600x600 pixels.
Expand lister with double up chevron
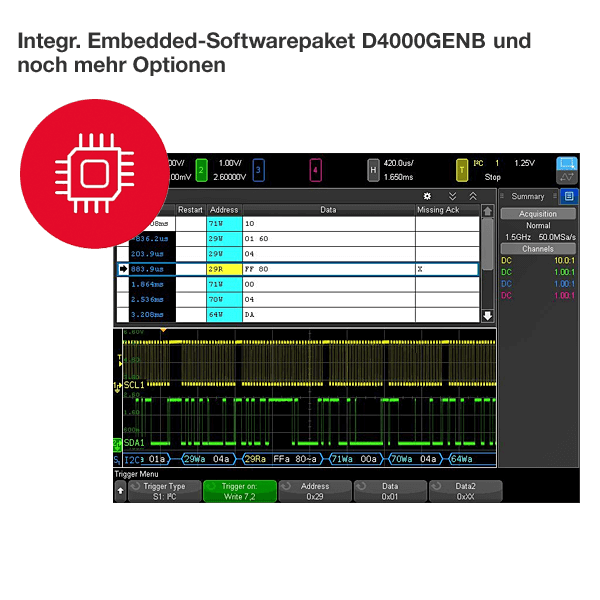473,196
